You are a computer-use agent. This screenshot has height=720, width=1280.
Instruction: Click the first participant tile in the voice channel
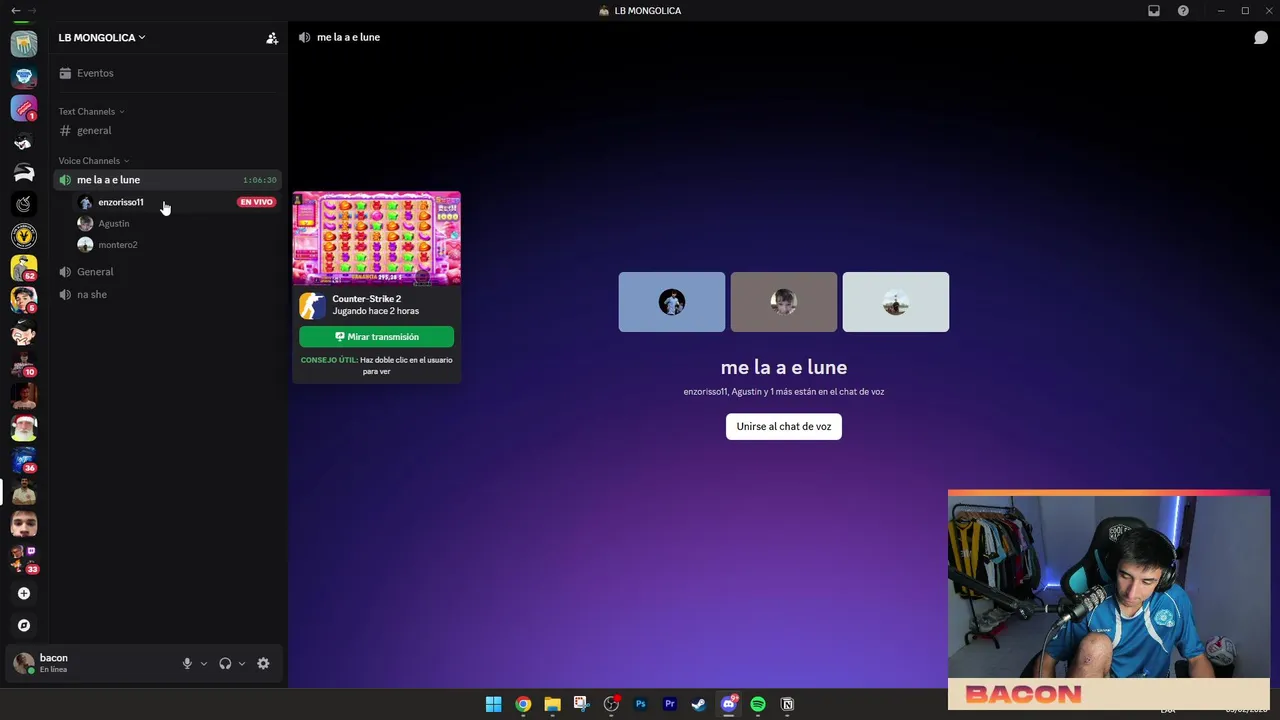672,302
